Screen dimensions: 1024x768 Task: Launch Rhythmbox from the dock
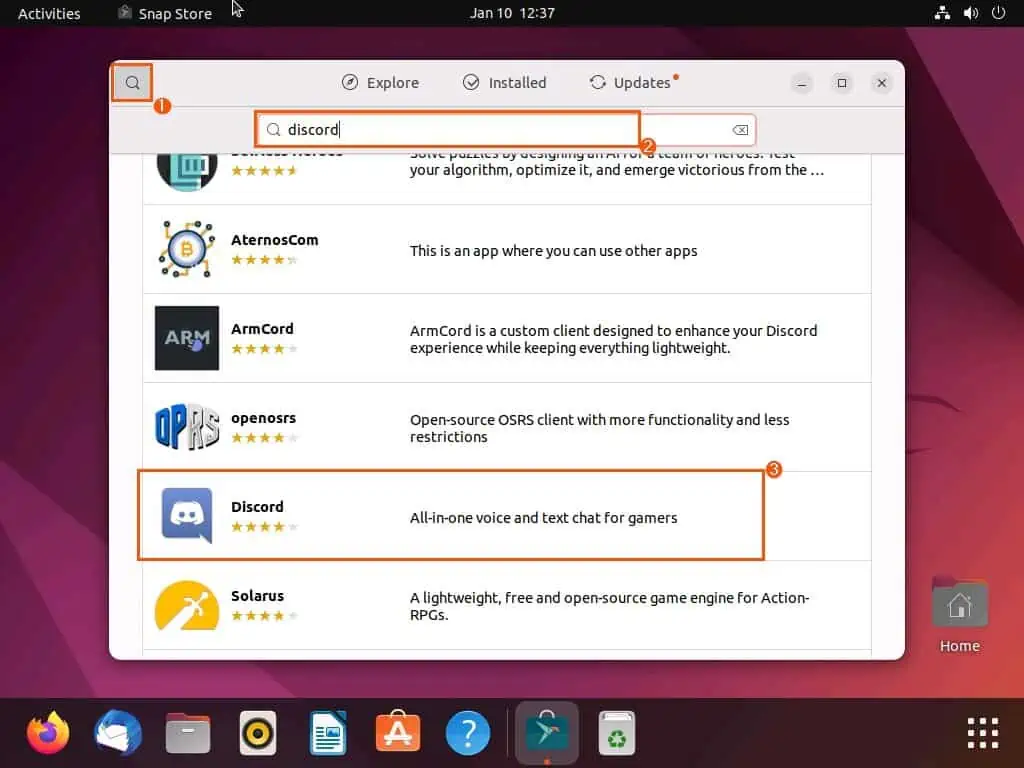pos(258,733)
